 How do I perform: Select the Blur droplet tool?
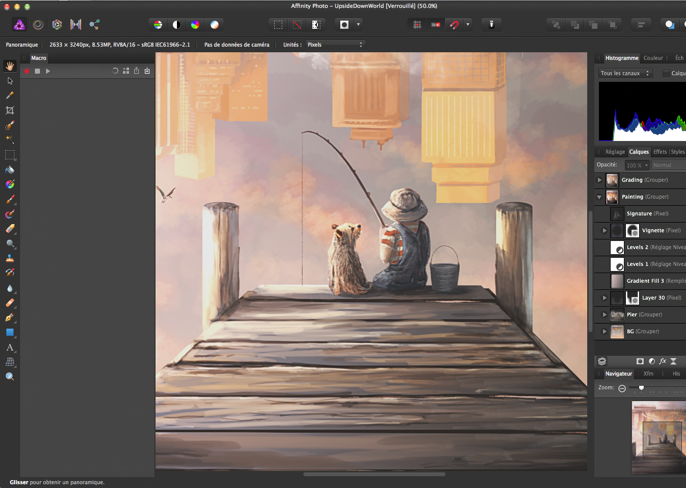(x=10, y=288)
